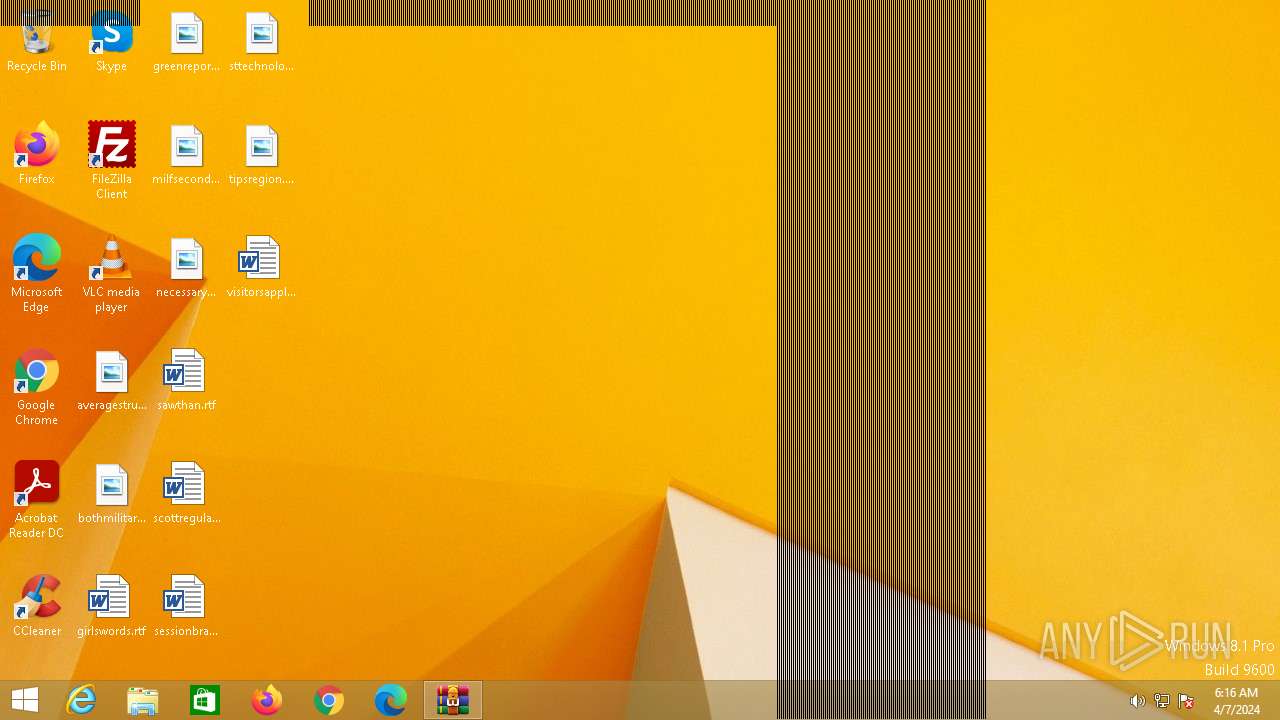Image resolution: width=1280 pixels, height=720 pixels.
Task: Open Acrobat Reader DC shortcut
Action: tap(37, 499)
